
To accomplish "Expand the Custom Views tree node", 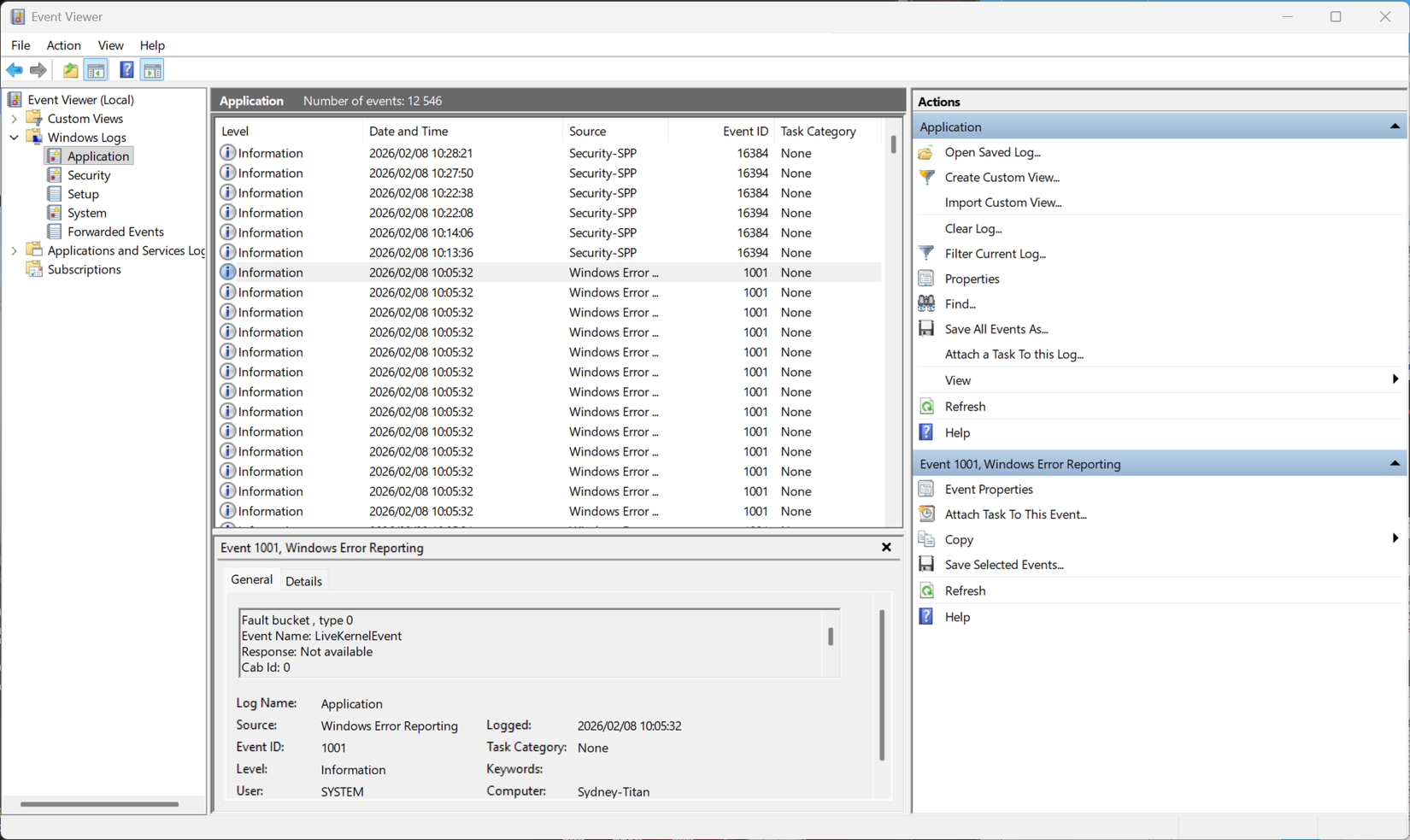I will (x=14, y=118).
